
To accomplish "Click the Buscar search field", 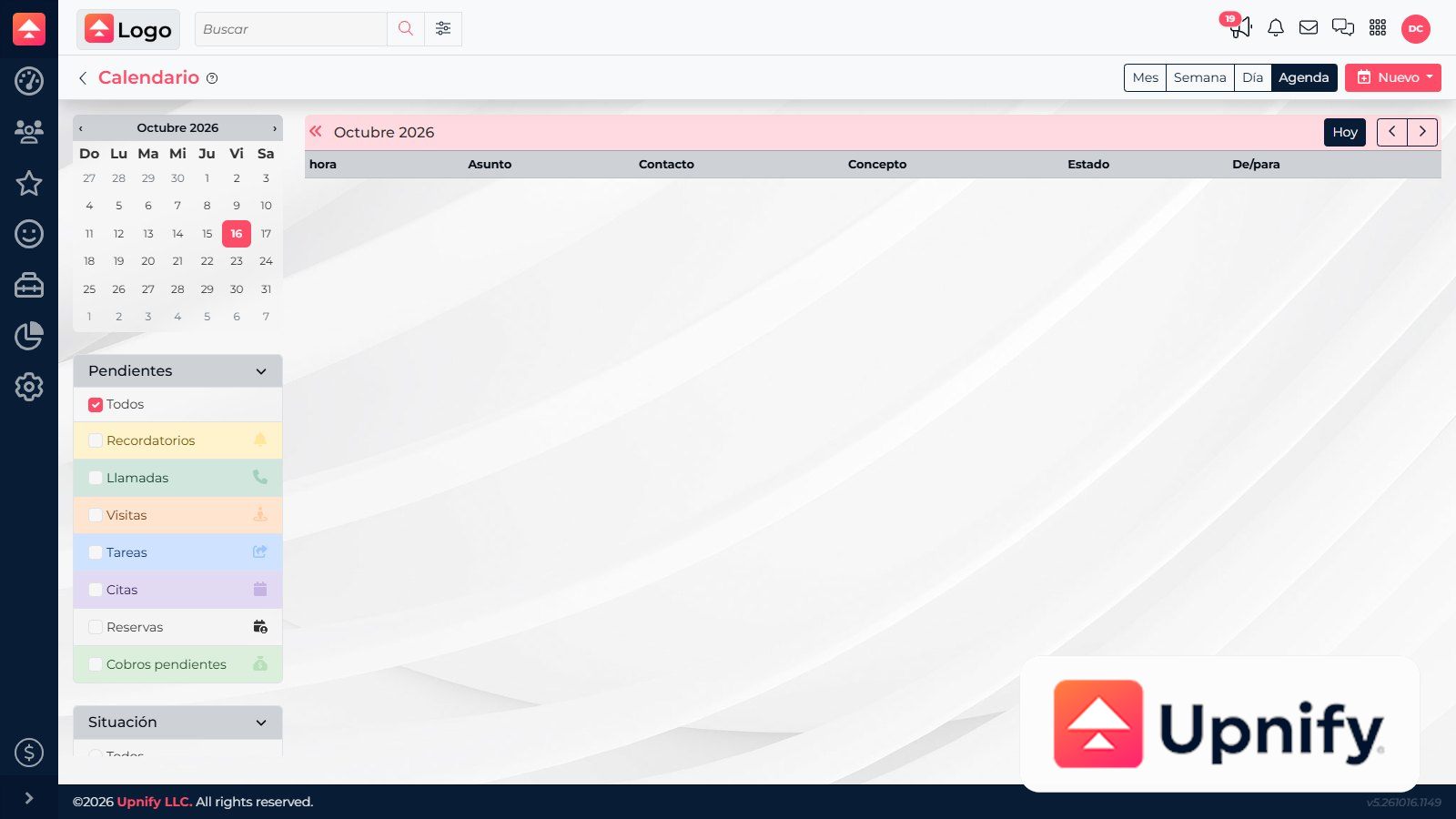I will [x=291, y=29].
